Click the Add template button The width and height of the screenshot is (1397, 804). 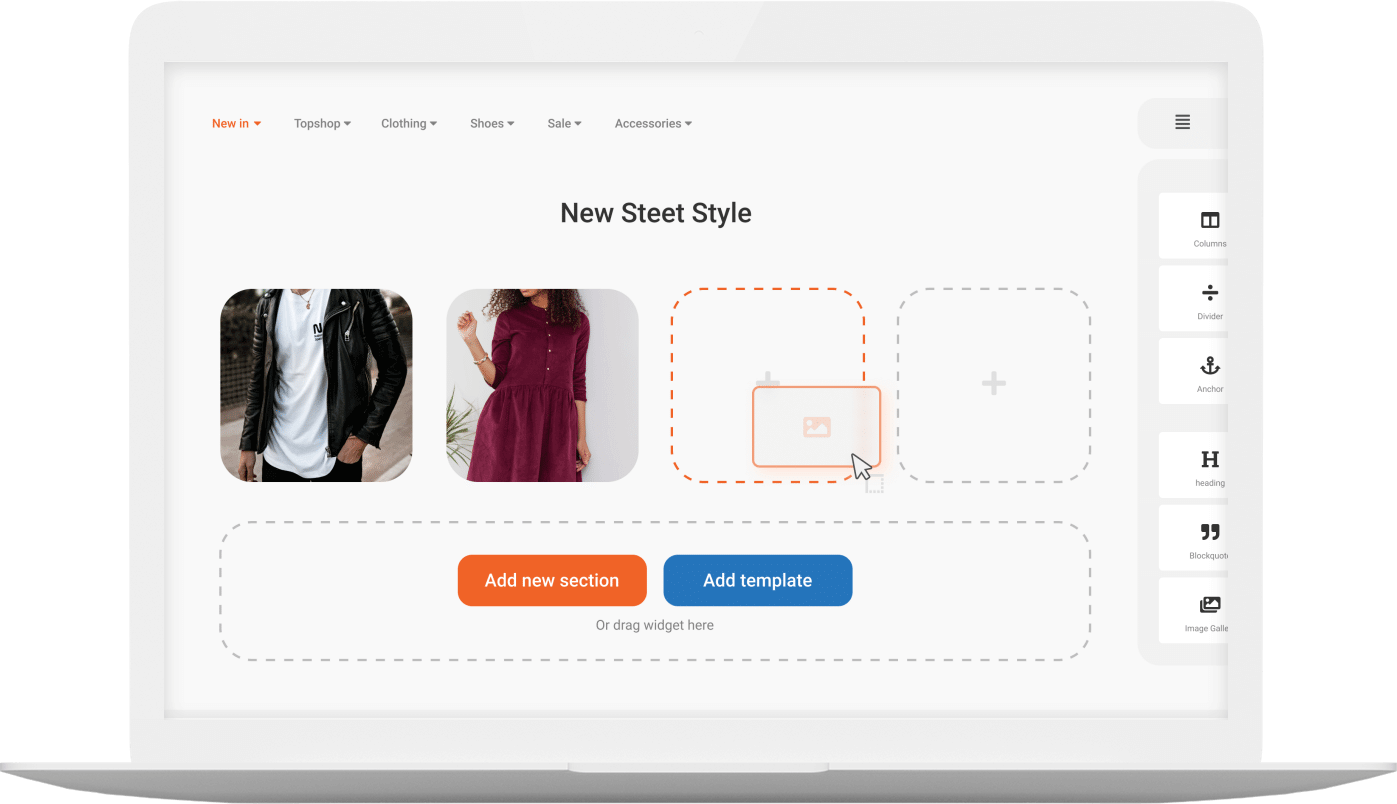tap(757, 580)
